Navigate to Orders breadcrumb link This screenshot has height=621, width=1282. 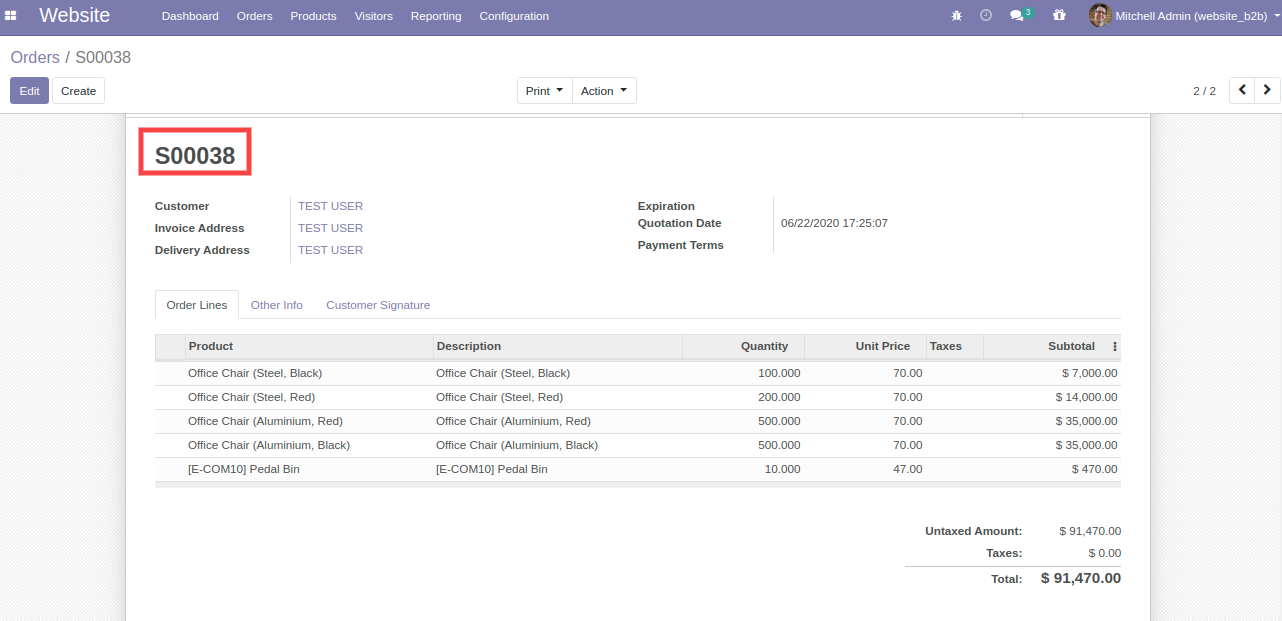point(35,58)
